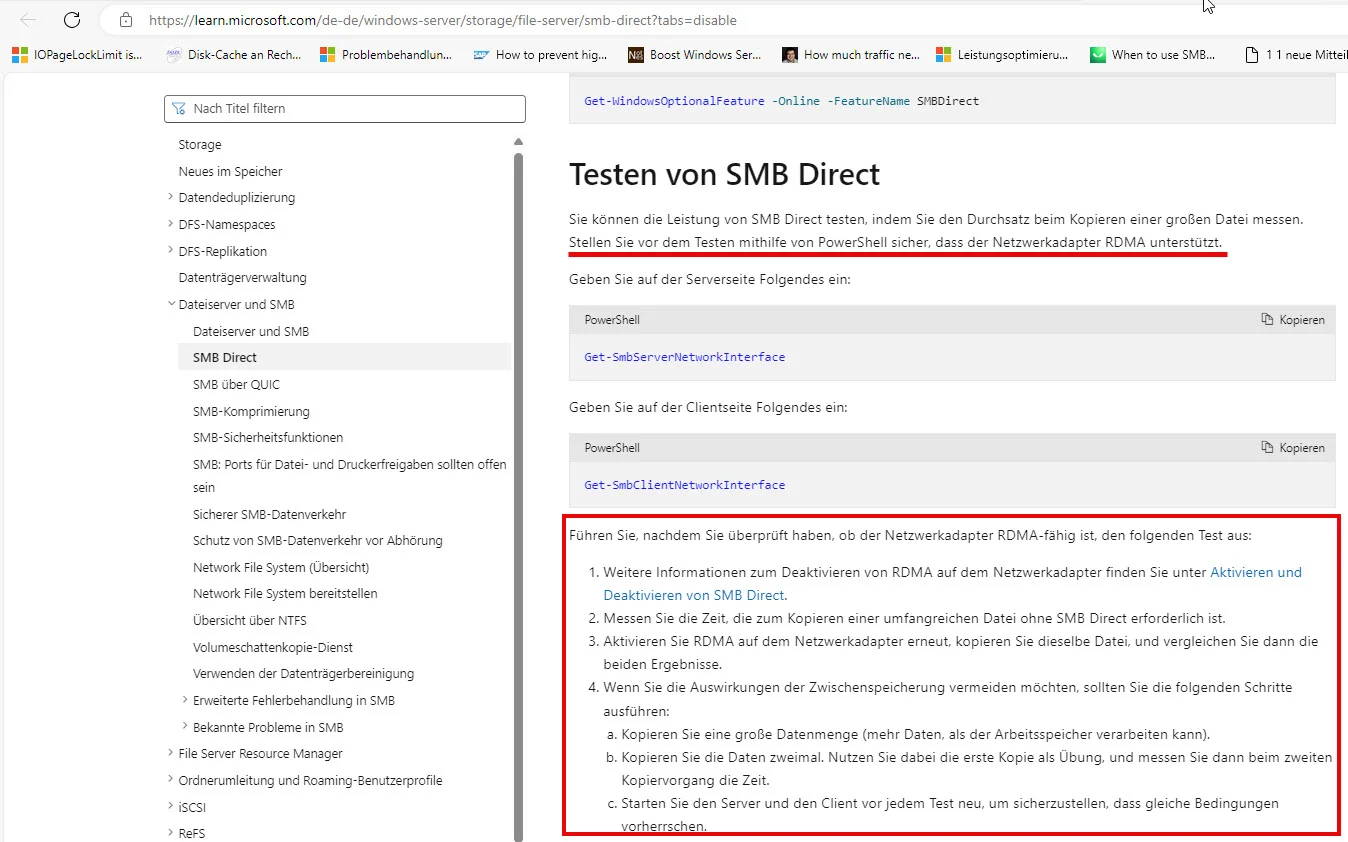Viewport: 1348px width, 842px height.
Task: Expand Erweiterte Fehlerbehandlung in SMB
Action: [x=185, y=700]
